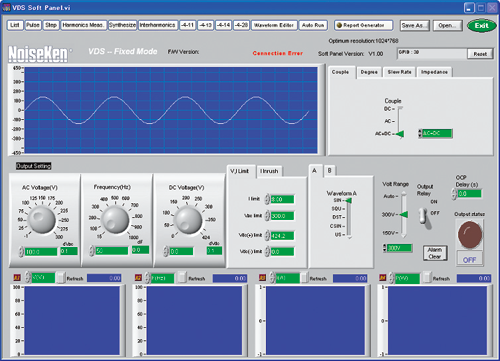Click the Couple vertical slider pointer

click(x=400, y=134)
